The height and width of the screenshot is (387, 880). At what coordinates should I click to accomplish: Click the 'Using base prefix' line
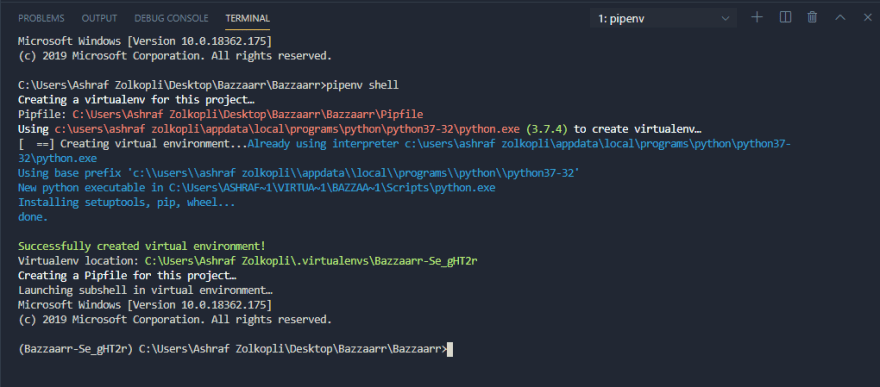coord(297,173)
